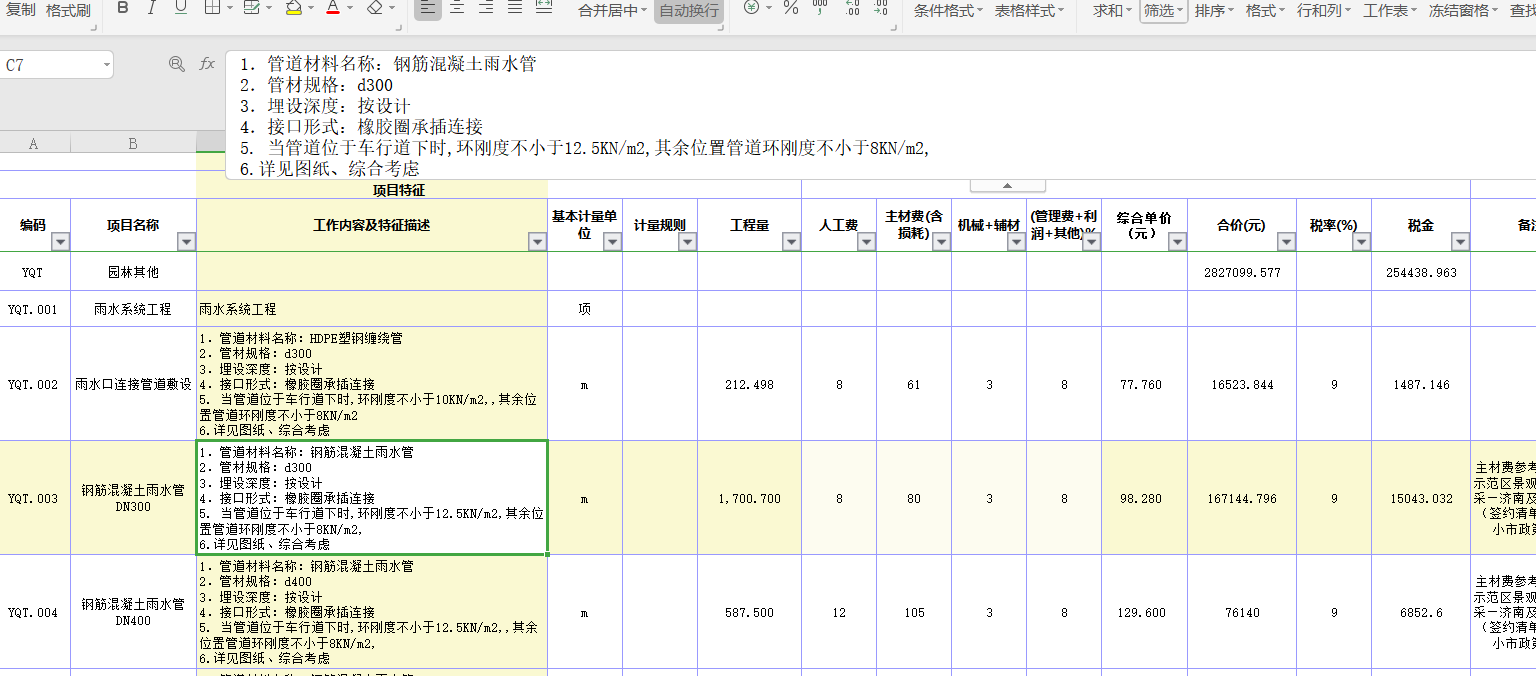Open filter for 项目名称 column
Screen dimensions: 1536x676
click(186, 242)
